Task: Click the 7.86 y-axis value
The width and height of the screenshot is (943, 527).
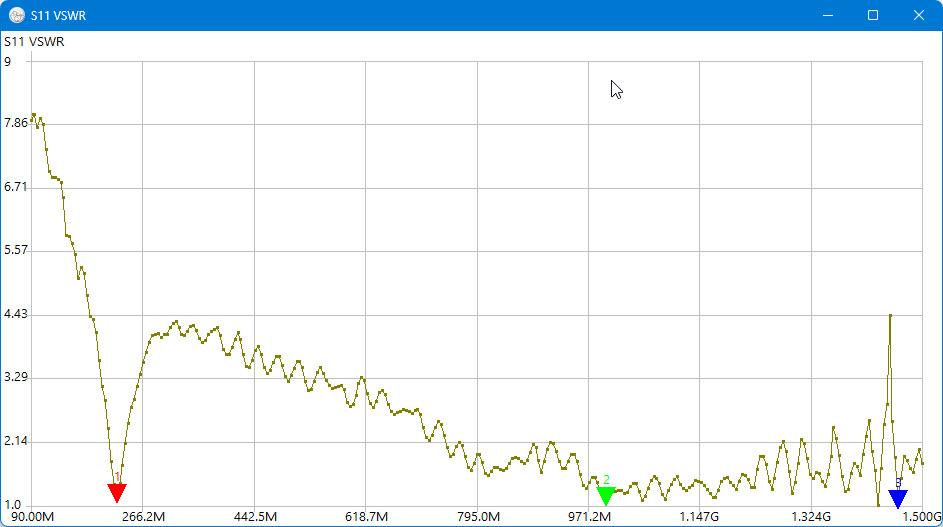Action: 16,123
